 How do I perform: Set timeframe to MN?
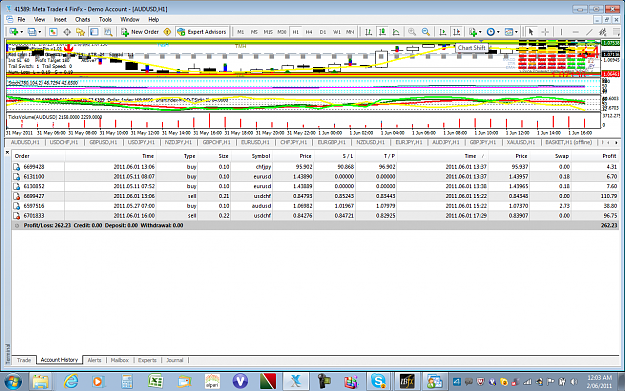[350, 32]
